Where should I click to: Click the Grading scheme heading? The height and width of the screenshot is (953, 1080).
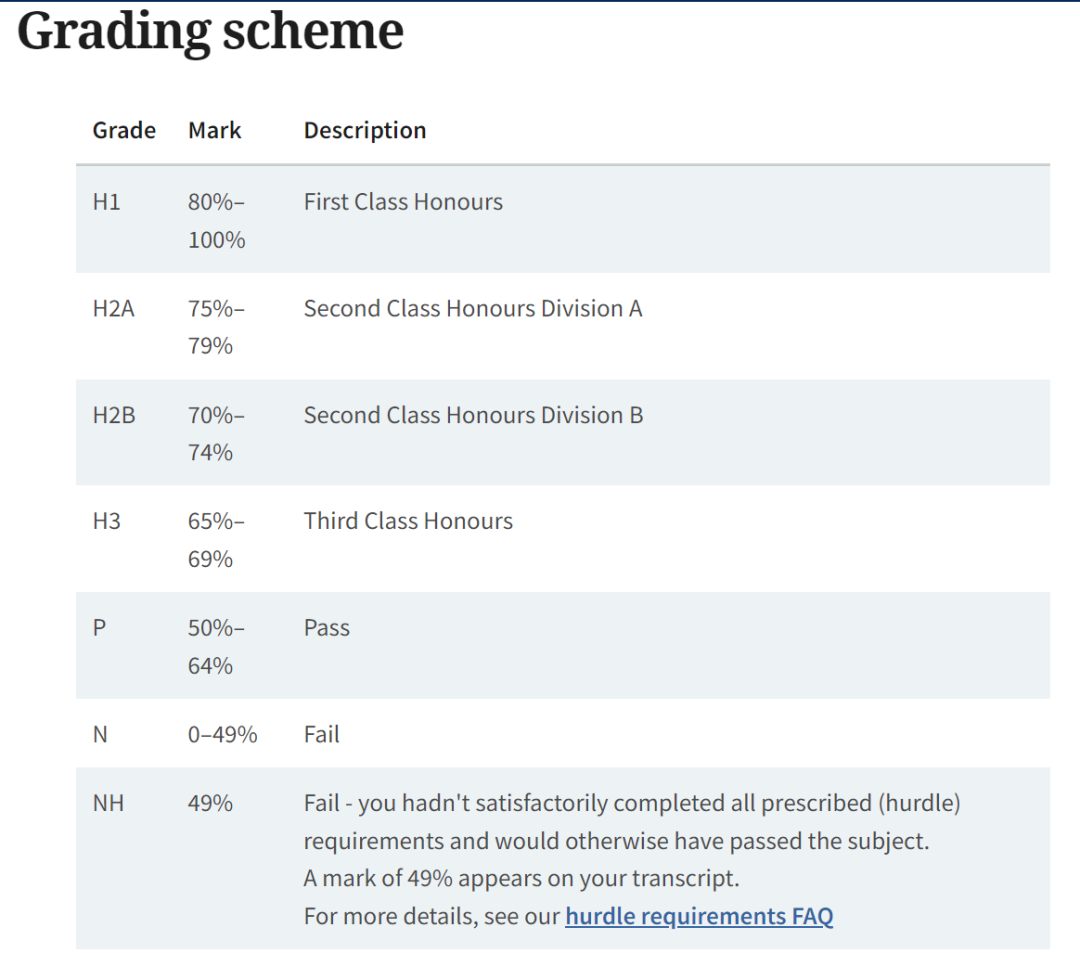211,31
